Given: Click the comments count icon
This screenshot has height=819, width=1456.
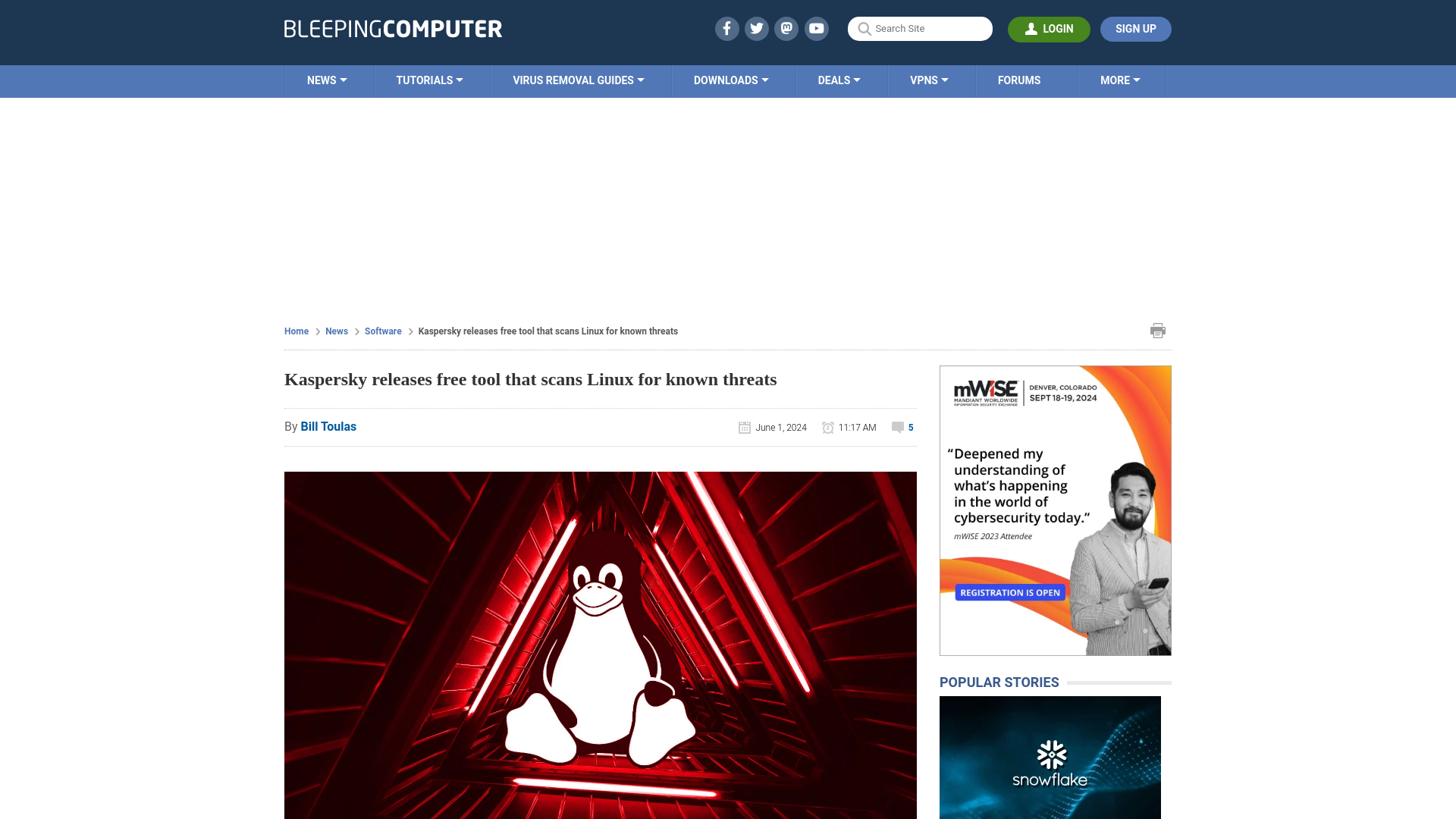Looking at the screenshot, I should click(x=898, y=427).
